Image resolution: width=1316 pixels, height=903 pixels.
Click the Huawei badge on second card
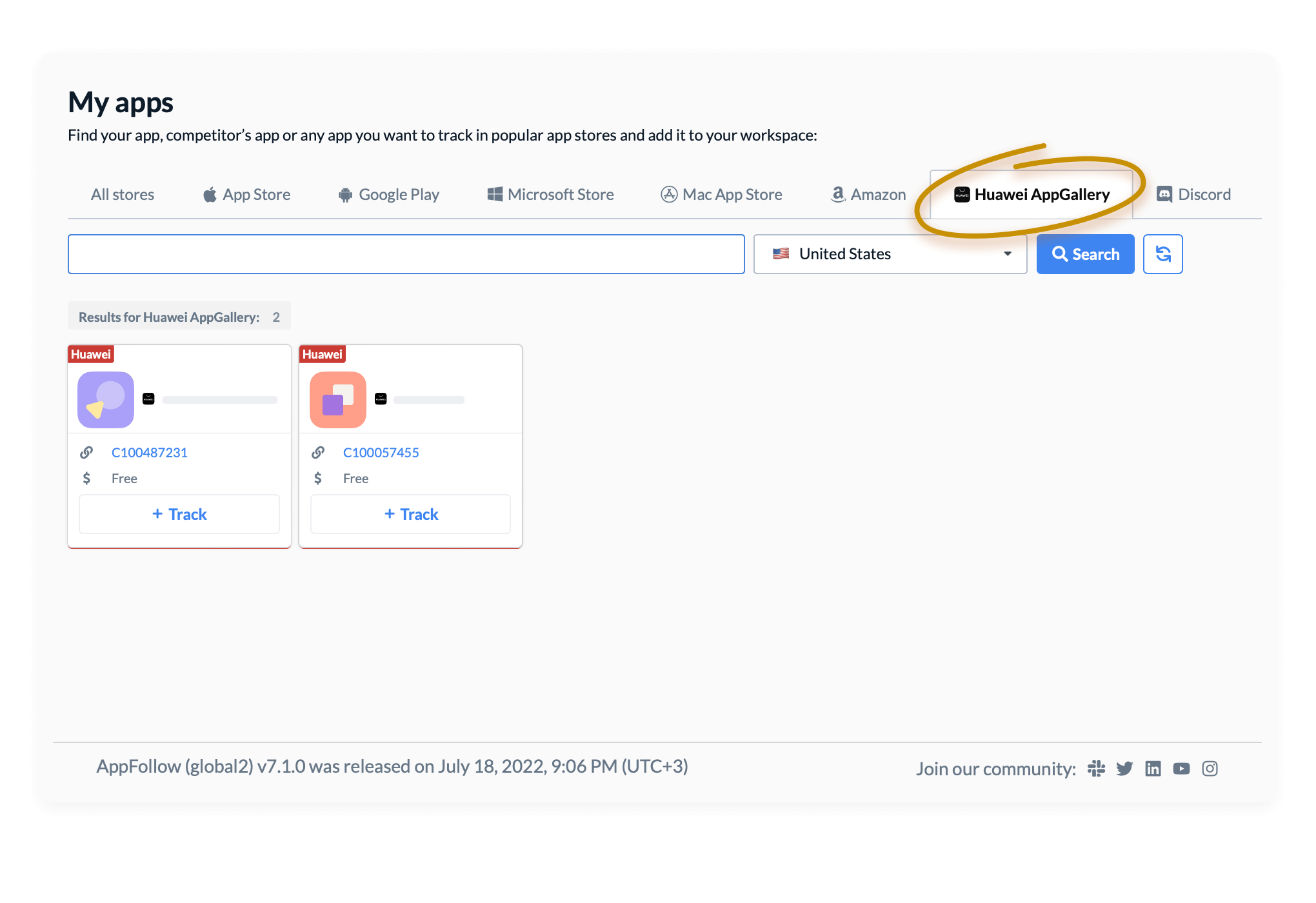(323, 354)
